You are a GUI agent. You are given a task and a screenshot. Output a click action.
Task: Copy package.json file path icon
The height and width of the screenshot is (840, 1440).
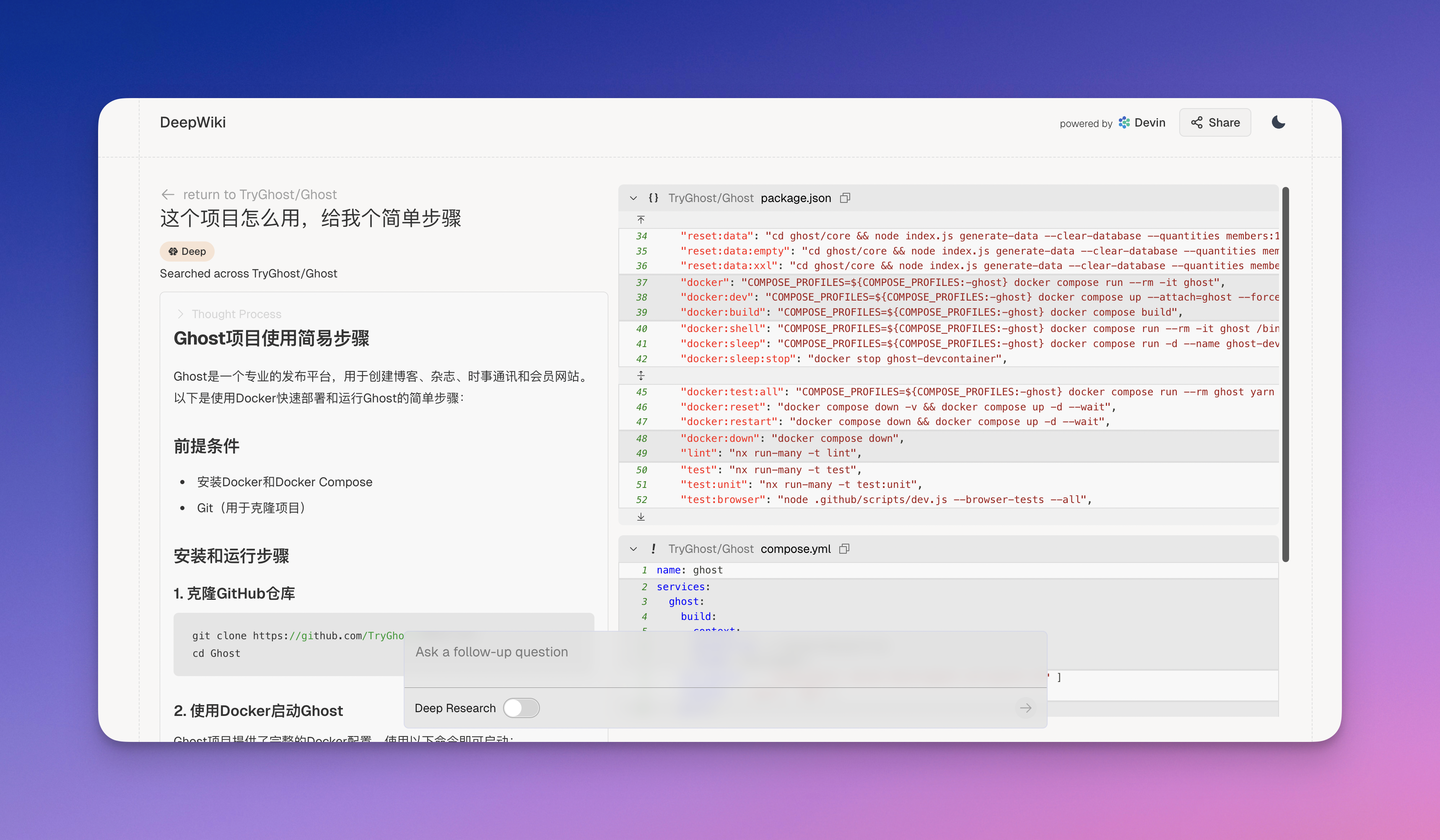pos(845,198)
